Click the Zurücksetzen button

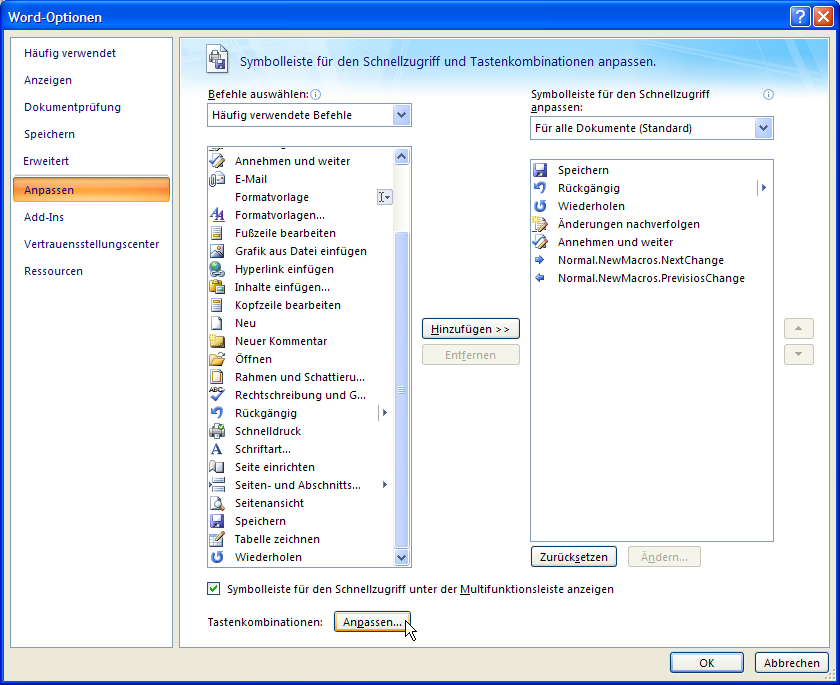coord(573,557)
